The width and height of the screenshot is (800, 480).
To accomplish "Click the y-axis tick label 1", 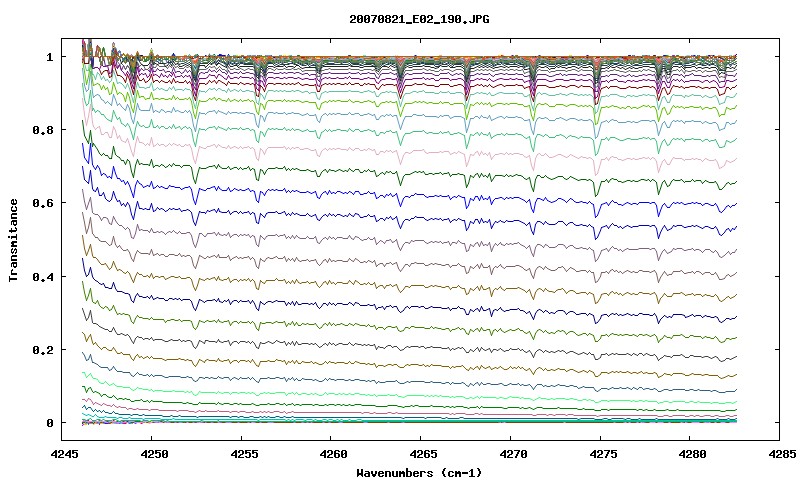I will tap(49, 57).
